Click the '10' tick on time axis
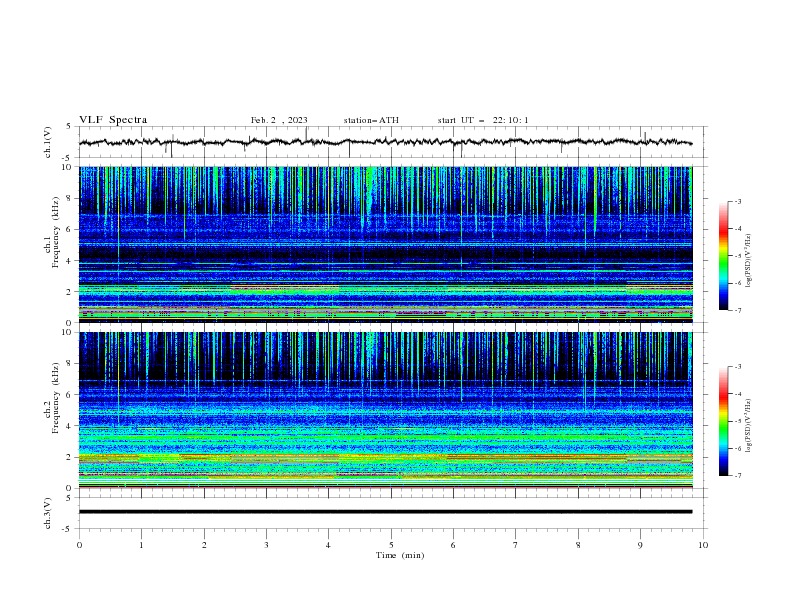The width and height of the screenshot is (792, 612). (703, 545)
